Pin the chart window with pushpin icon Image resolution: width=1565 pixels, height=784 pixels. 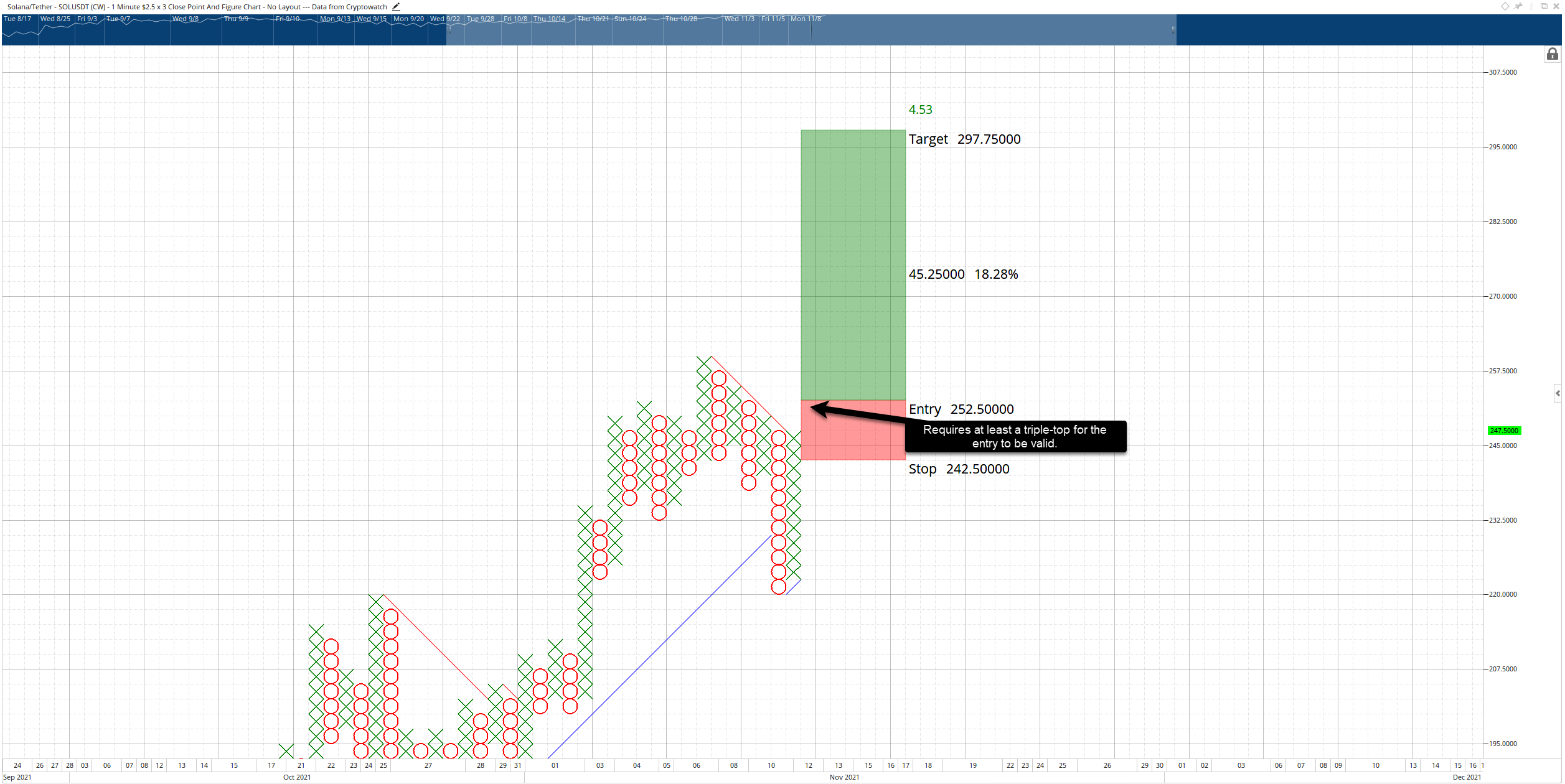click(x=1518, y=6)
